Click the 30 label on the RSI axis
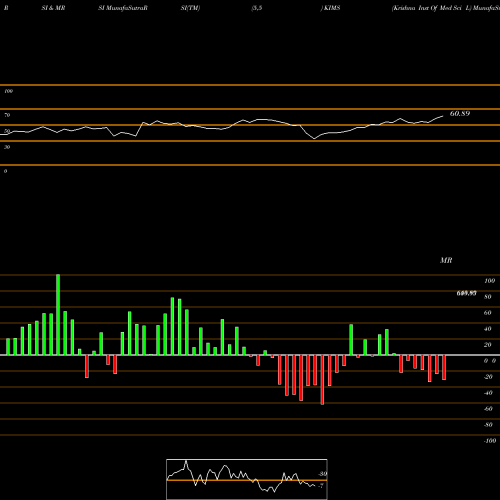 (7, 147)
